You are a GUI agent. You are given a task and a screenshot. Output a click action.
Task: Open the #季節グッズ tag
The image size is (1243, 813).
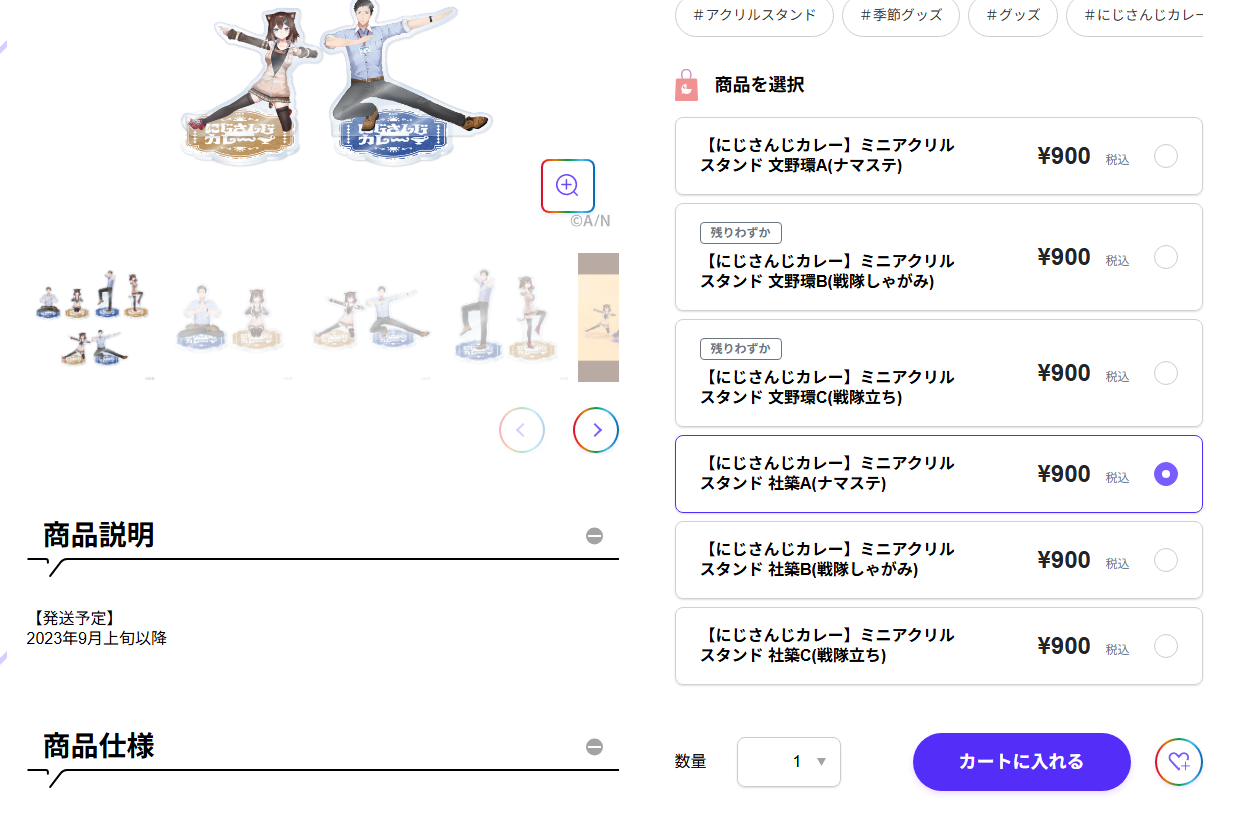(901, 15)
